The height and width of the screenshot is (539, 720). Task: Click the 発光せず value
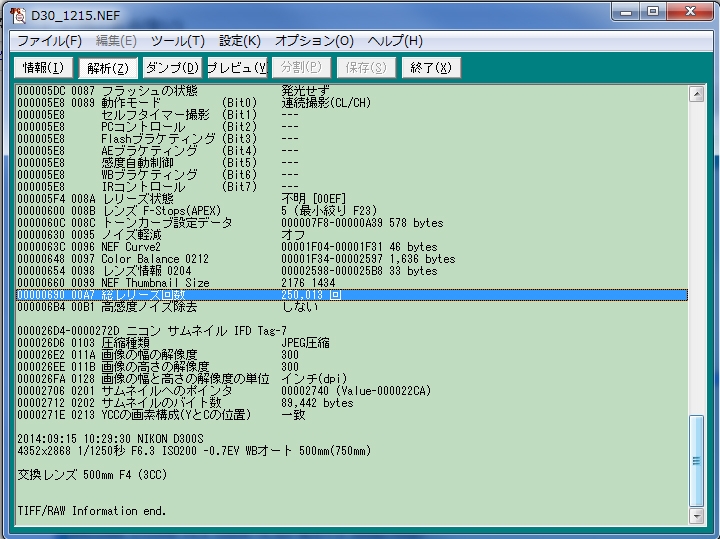tap(305, 90)
